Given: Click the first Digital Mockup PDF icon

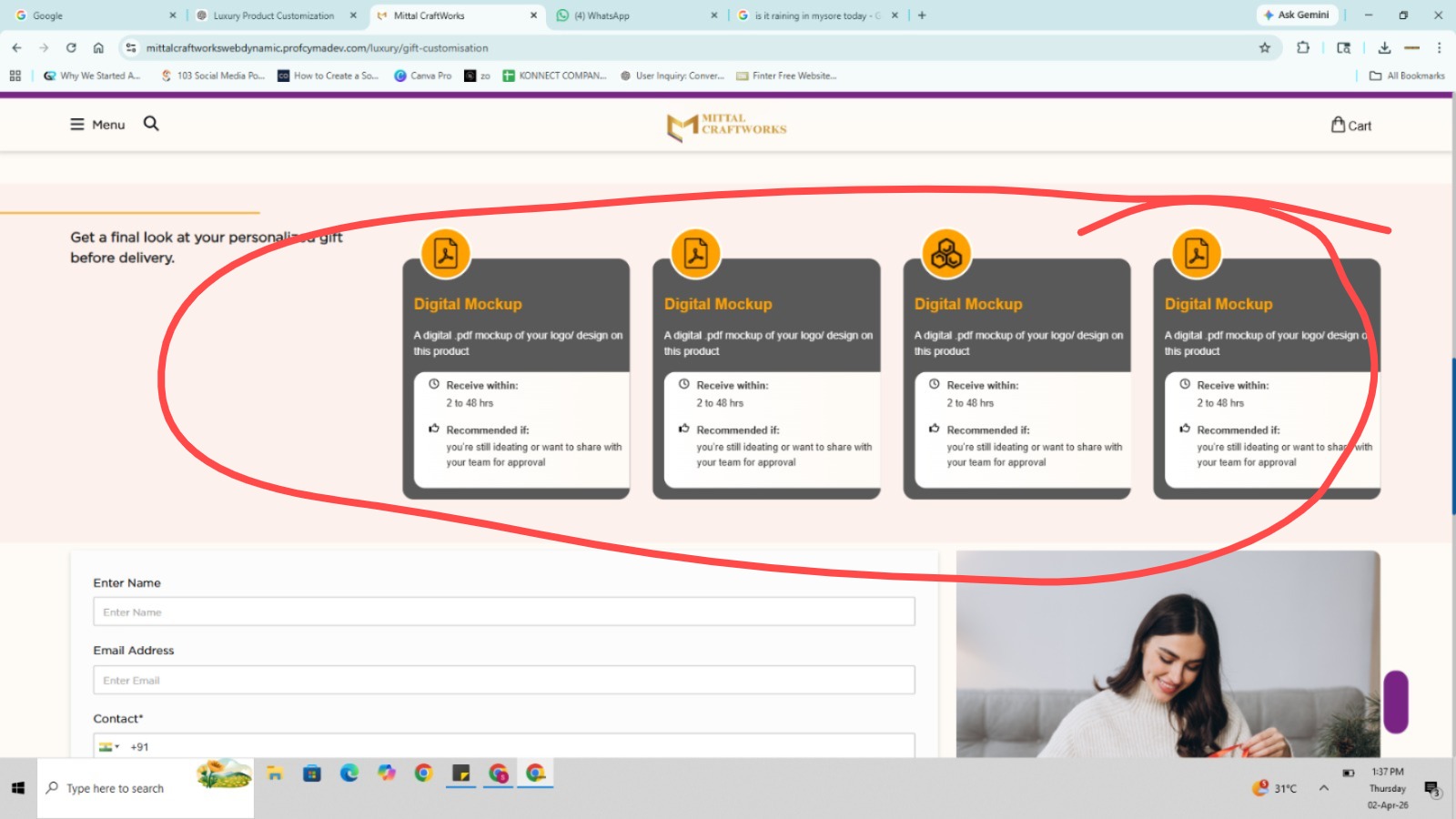Looking at the screenshot, I should (446, 254).
